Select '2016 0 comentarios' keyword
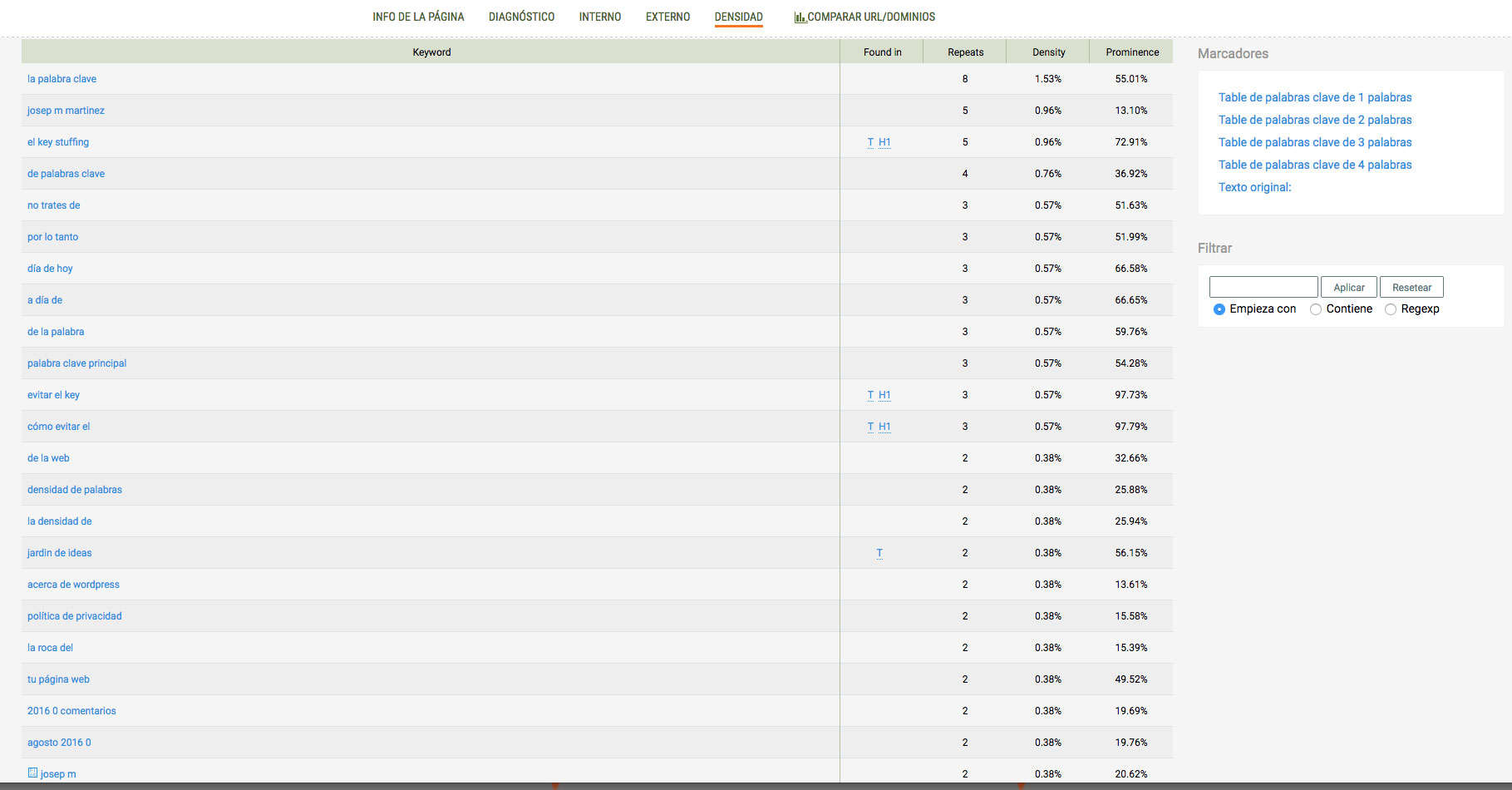1512x790 pixels. 71,711
